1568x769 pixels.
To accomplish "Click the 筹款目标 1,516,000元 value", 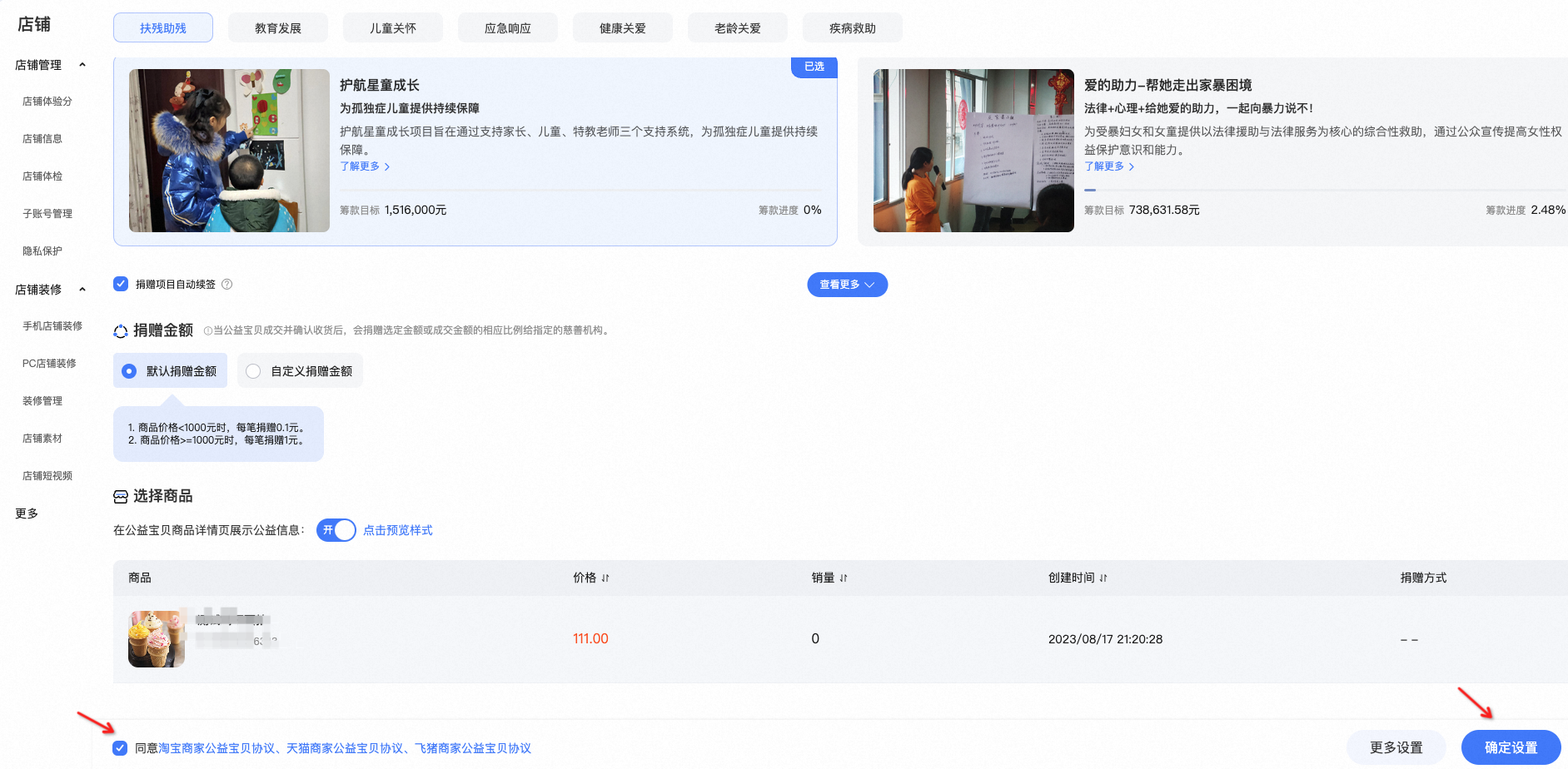I will pos(416,211).
